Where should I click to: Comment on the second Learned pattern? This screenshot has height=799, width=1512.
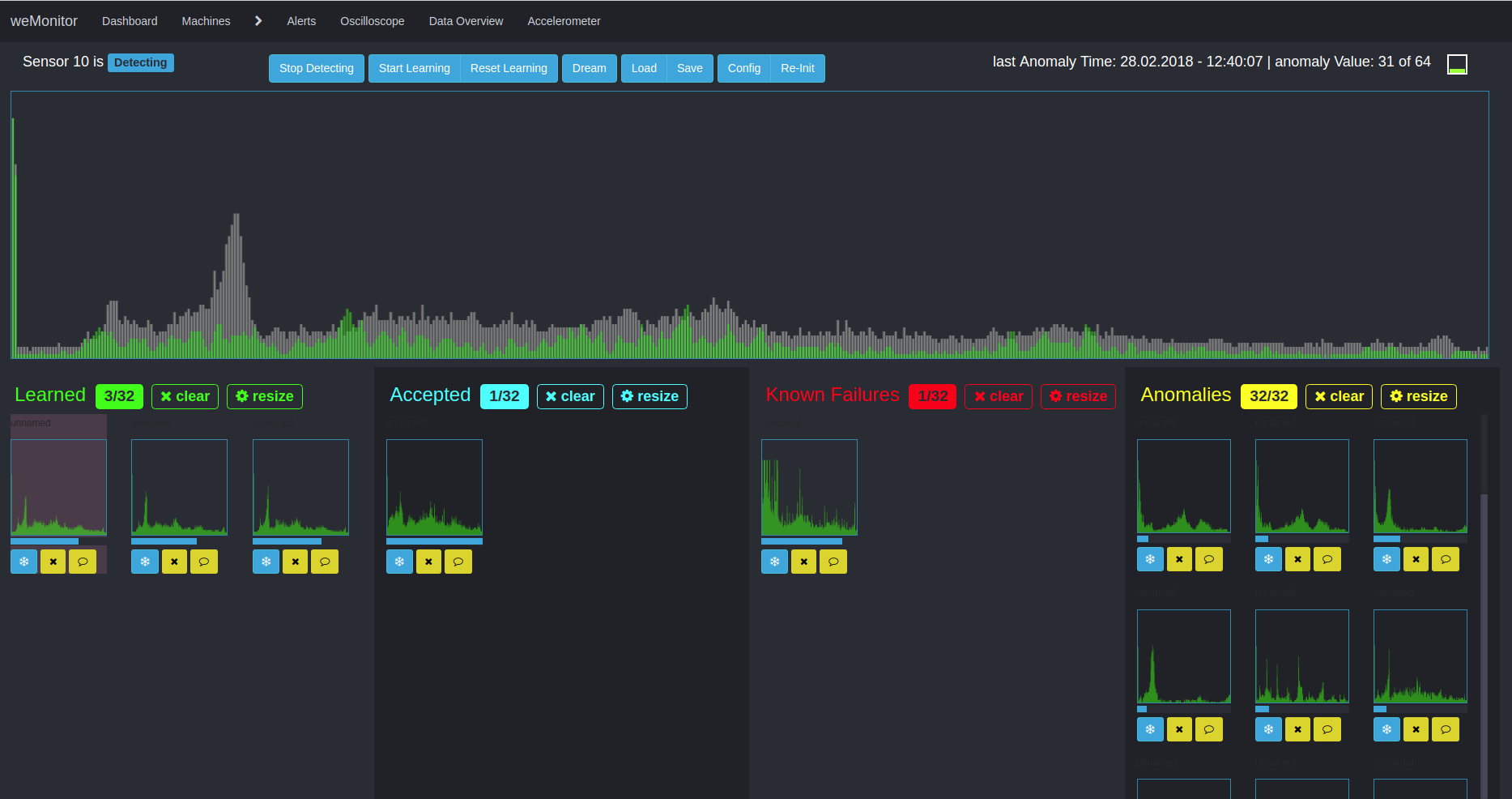(x=204, y=562)
